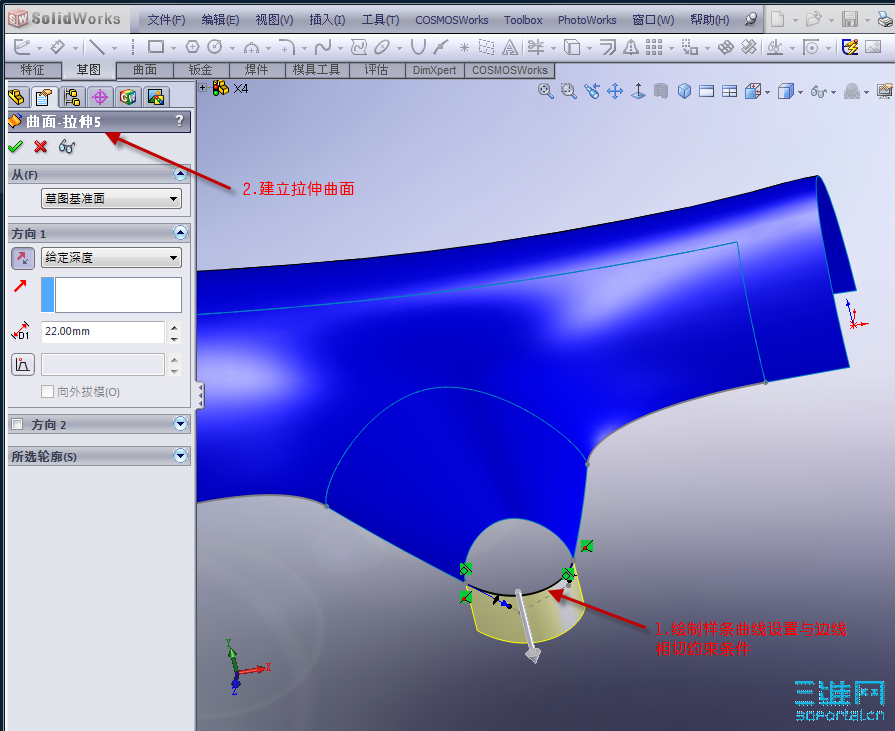Viewport: 895px width, 731px height.
Task: Switch to the 钣金 tab
Action: click(201, 70)
